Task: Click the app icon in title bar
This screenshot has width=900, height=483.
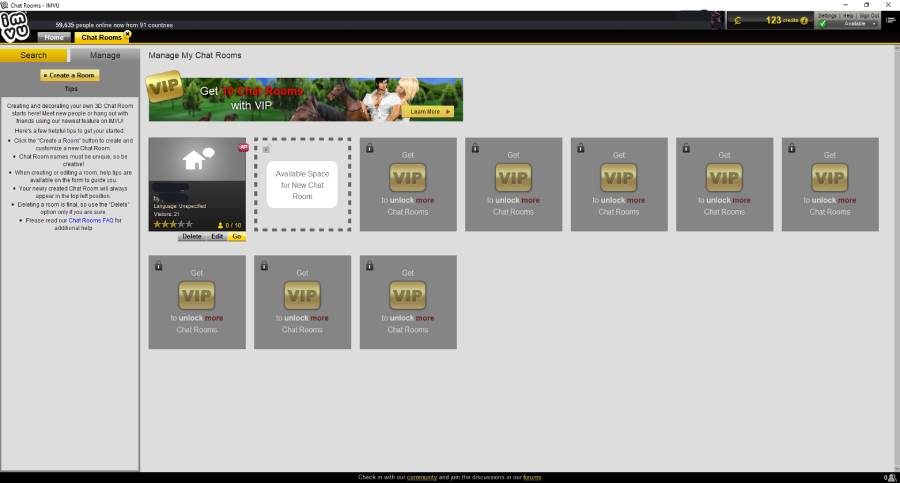Action: click(x=5, y=5)
